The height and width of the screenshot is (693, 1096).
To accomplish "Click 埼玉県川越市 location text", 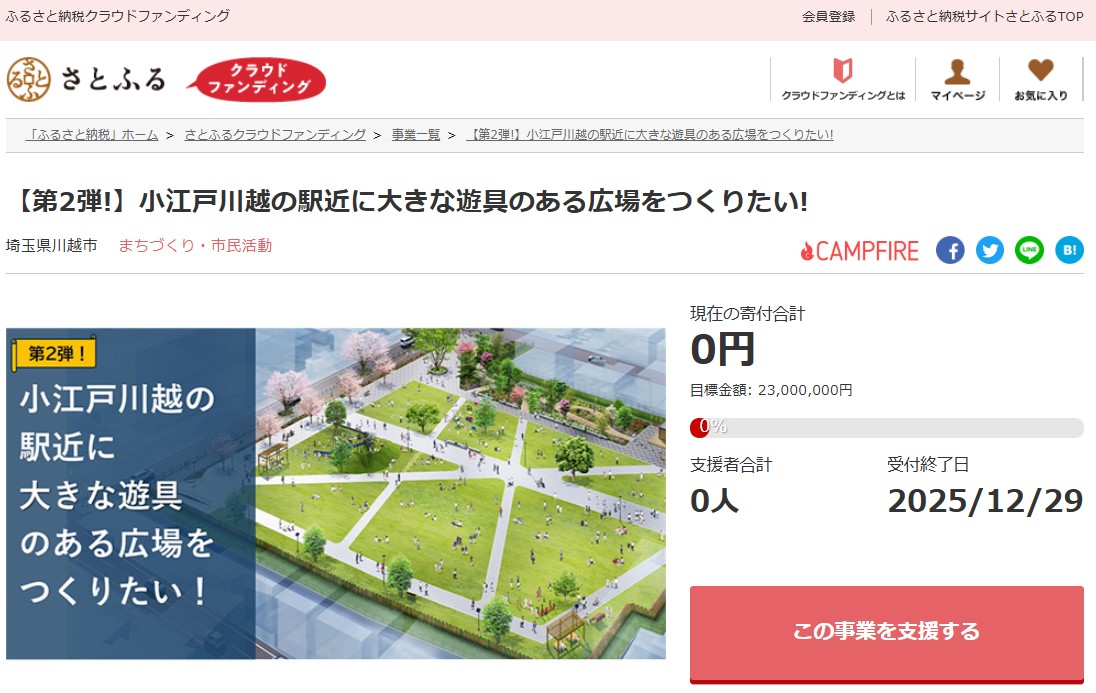I will [x=52, y=245].
